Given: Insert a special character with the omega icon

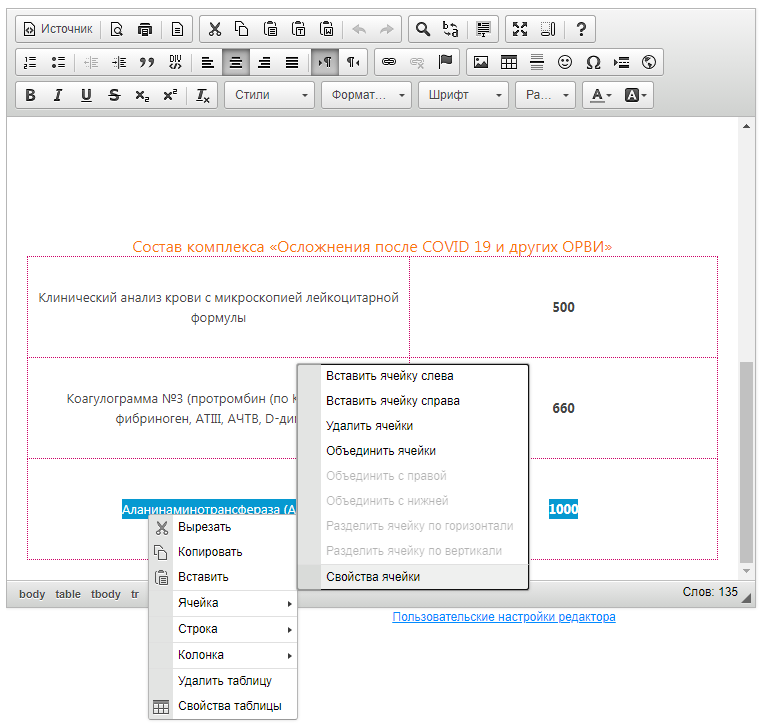Looking at the screenshot, I should tap(593, 62).
